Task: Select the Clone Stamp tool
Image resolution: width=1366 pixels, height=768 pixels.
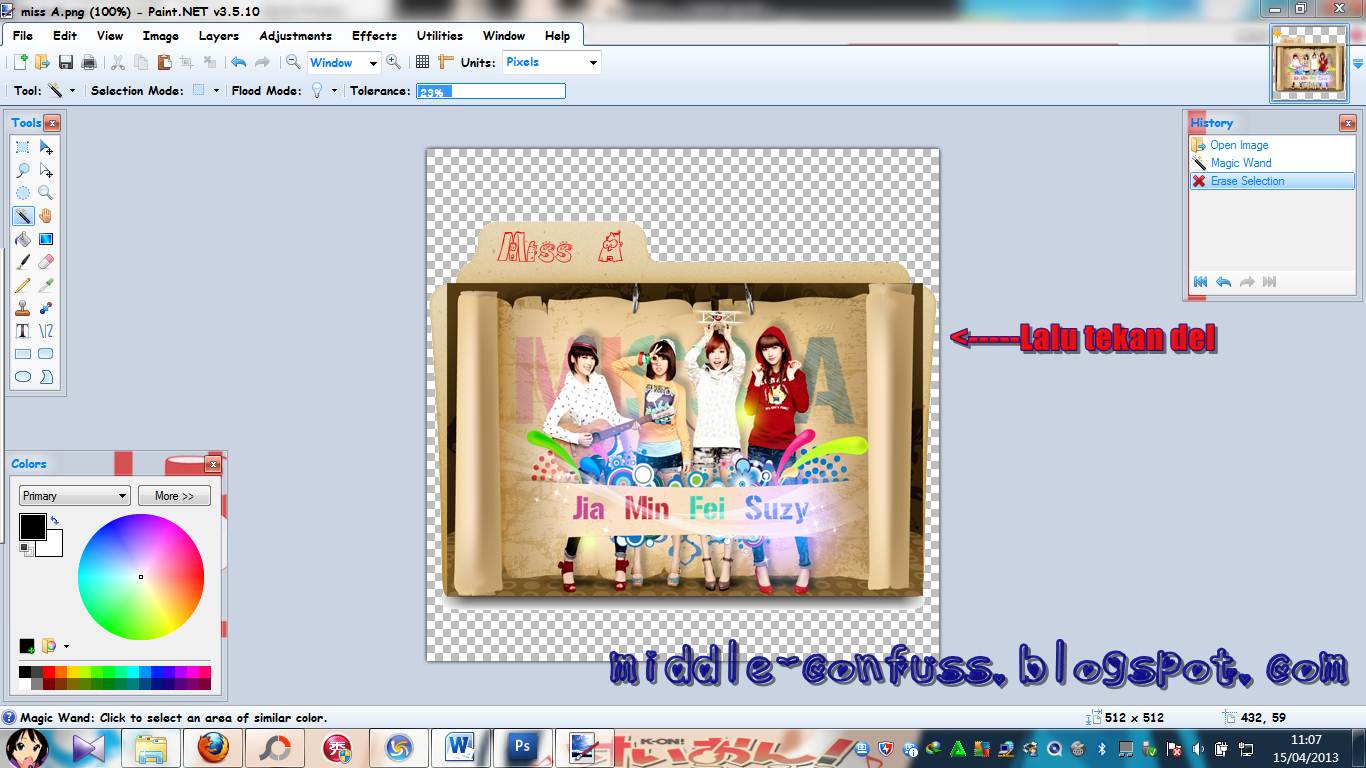Action: click(x=22, y=308)
